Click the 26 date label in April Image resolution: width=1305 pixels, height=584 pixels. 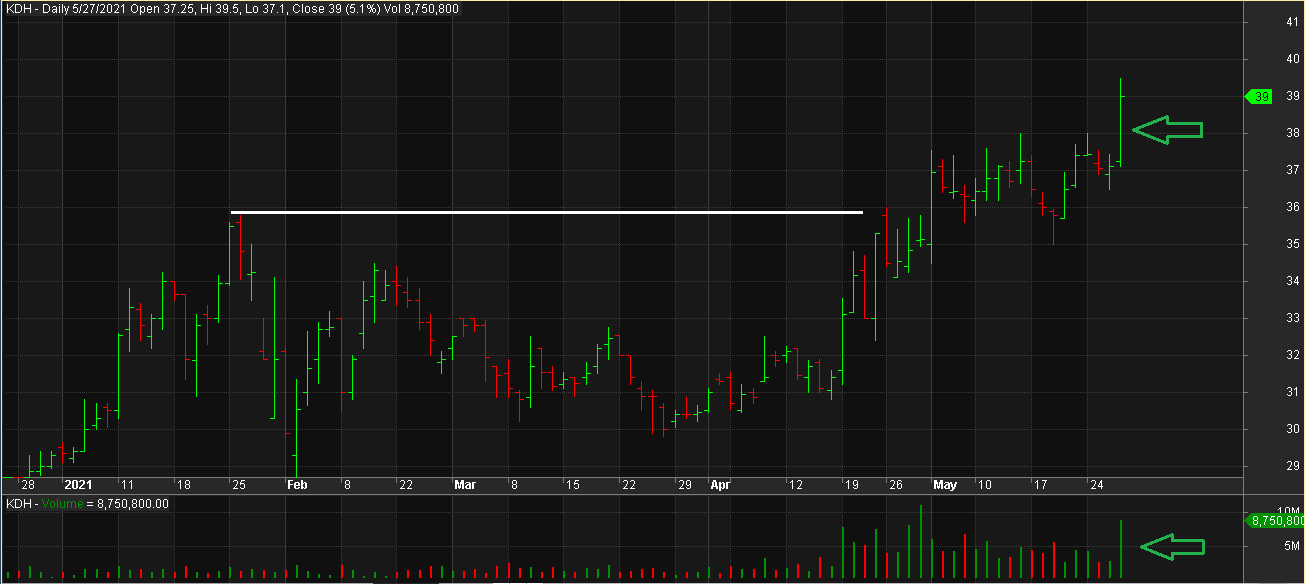pos(896,485)
